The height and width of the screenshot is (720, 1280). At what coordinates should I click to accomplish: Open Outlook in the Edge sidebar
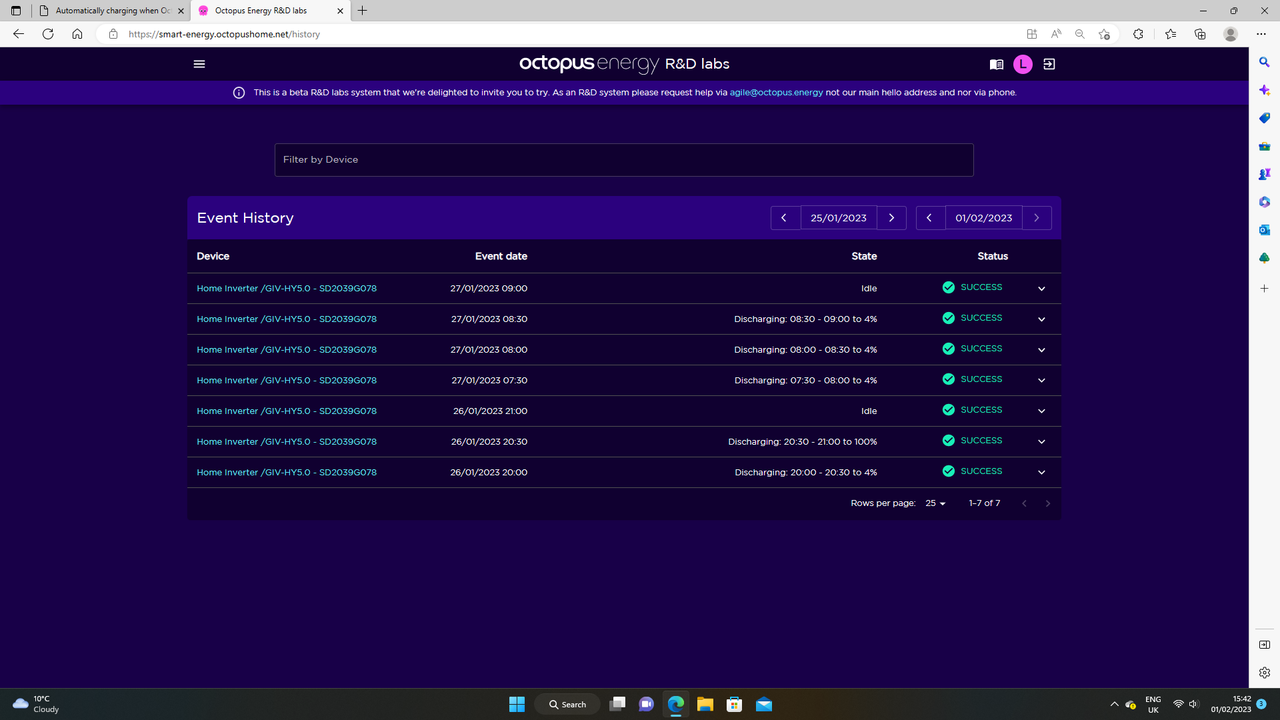pyautogui.click(x=1264, y=230)
